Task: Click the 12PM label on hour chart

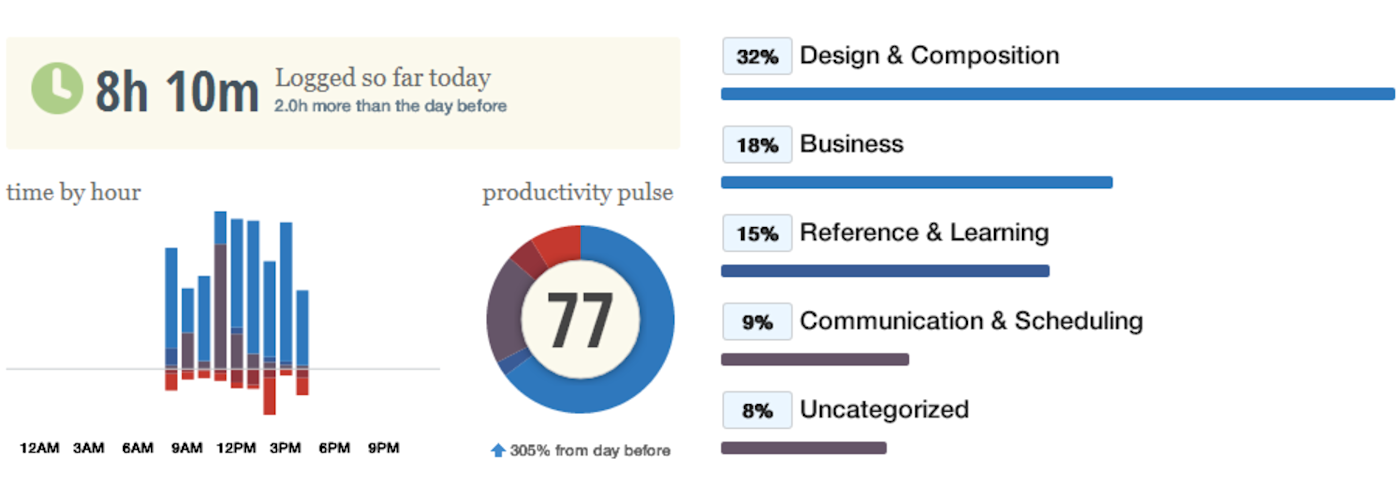Action: pos(236,448)
